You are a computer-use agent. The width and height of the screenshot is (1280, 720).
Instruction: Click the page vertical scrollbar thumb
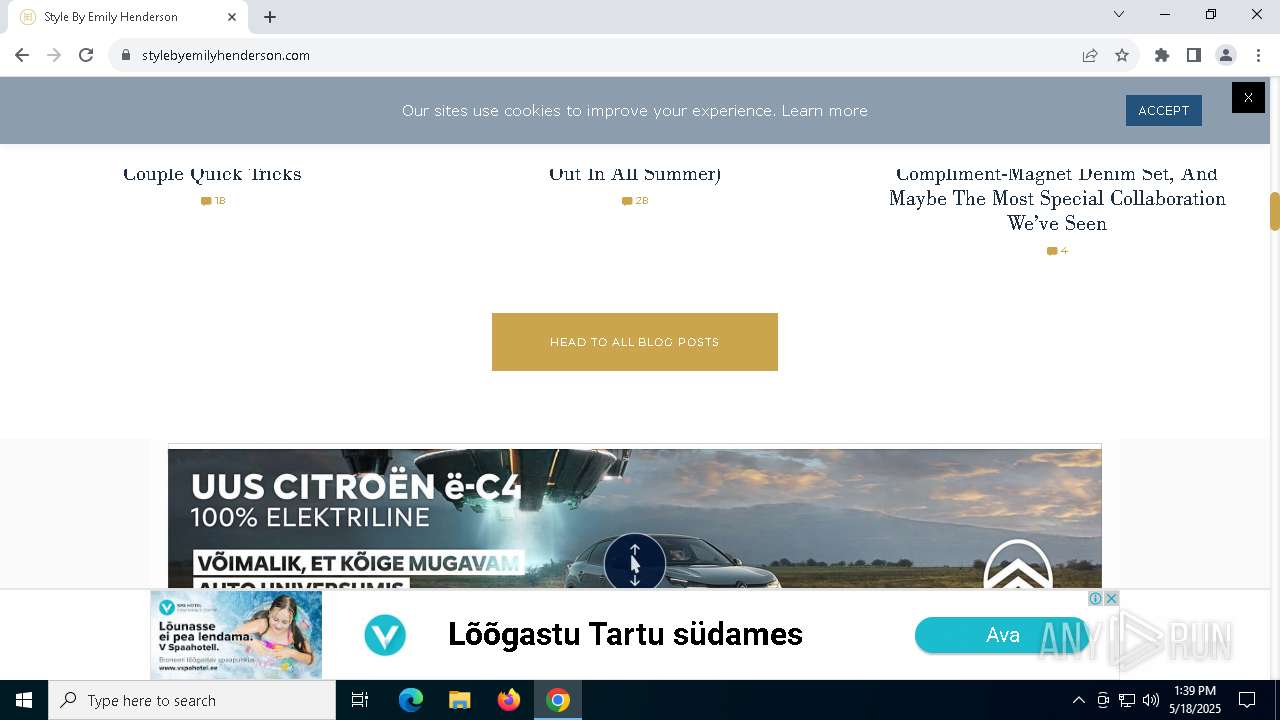(x=1274, y=211)
